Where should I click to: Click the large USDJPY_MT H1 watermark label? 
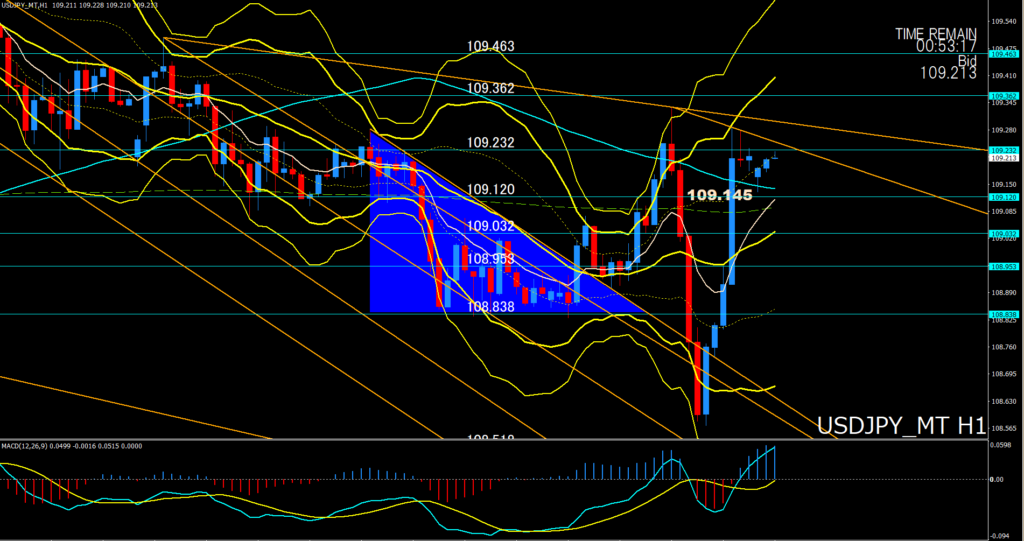[x=901, y=426]
